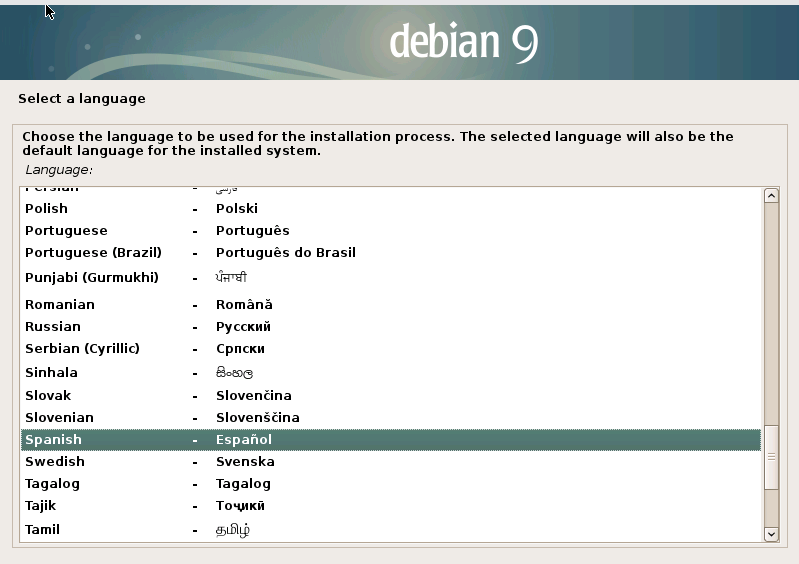The image size is (799, 564).
Task: Select Punjabi (Gurmukhi) language
Action: [391, 278]
